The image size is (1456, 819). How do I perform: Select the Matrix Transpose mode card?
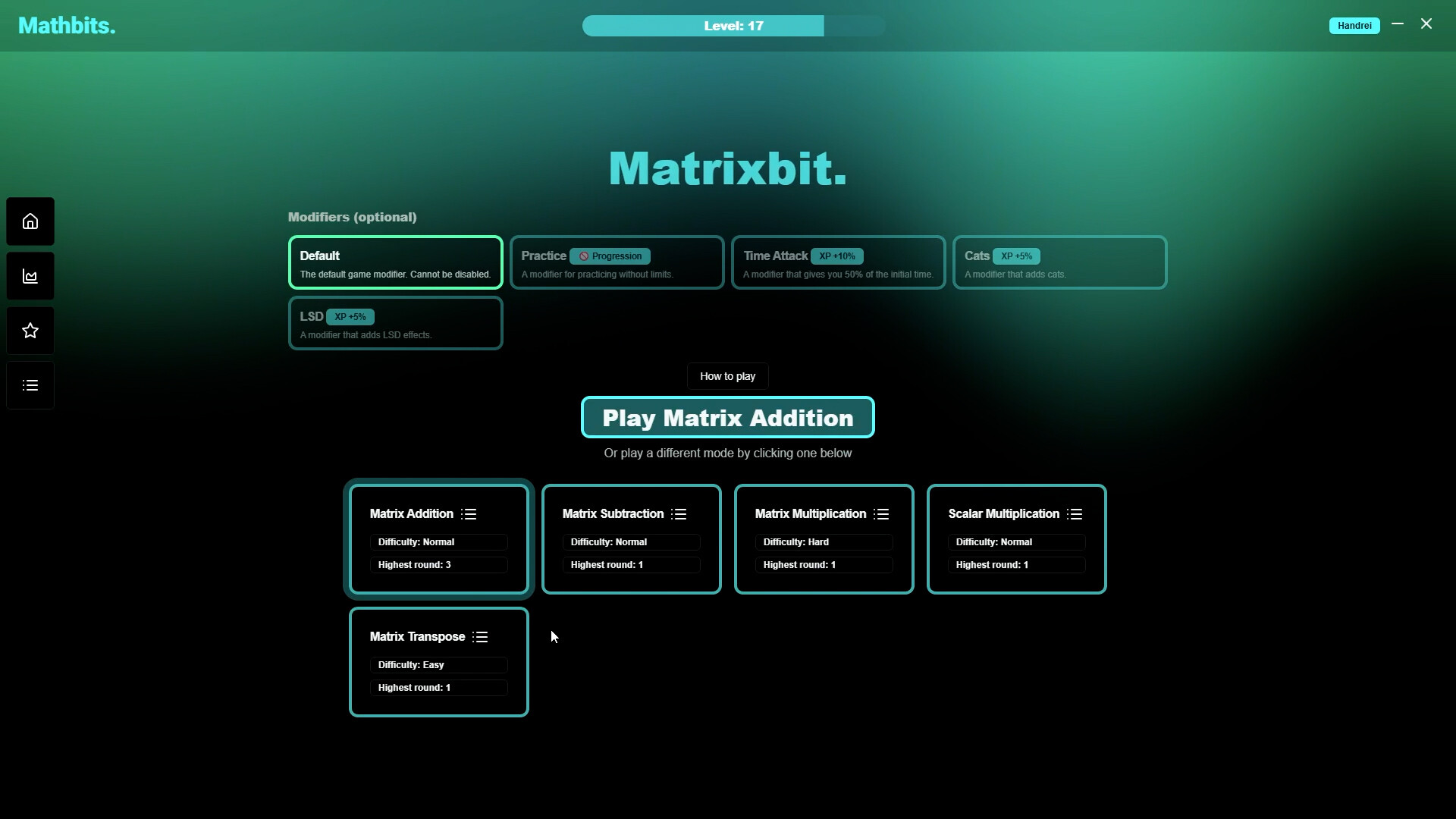[x=438, y=661]
